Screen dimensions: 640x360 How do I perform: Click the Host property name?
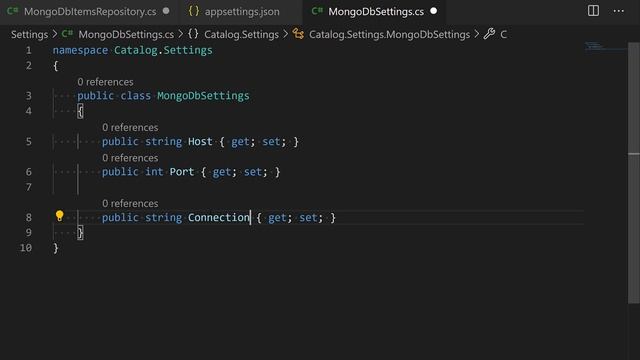(200, 142)
